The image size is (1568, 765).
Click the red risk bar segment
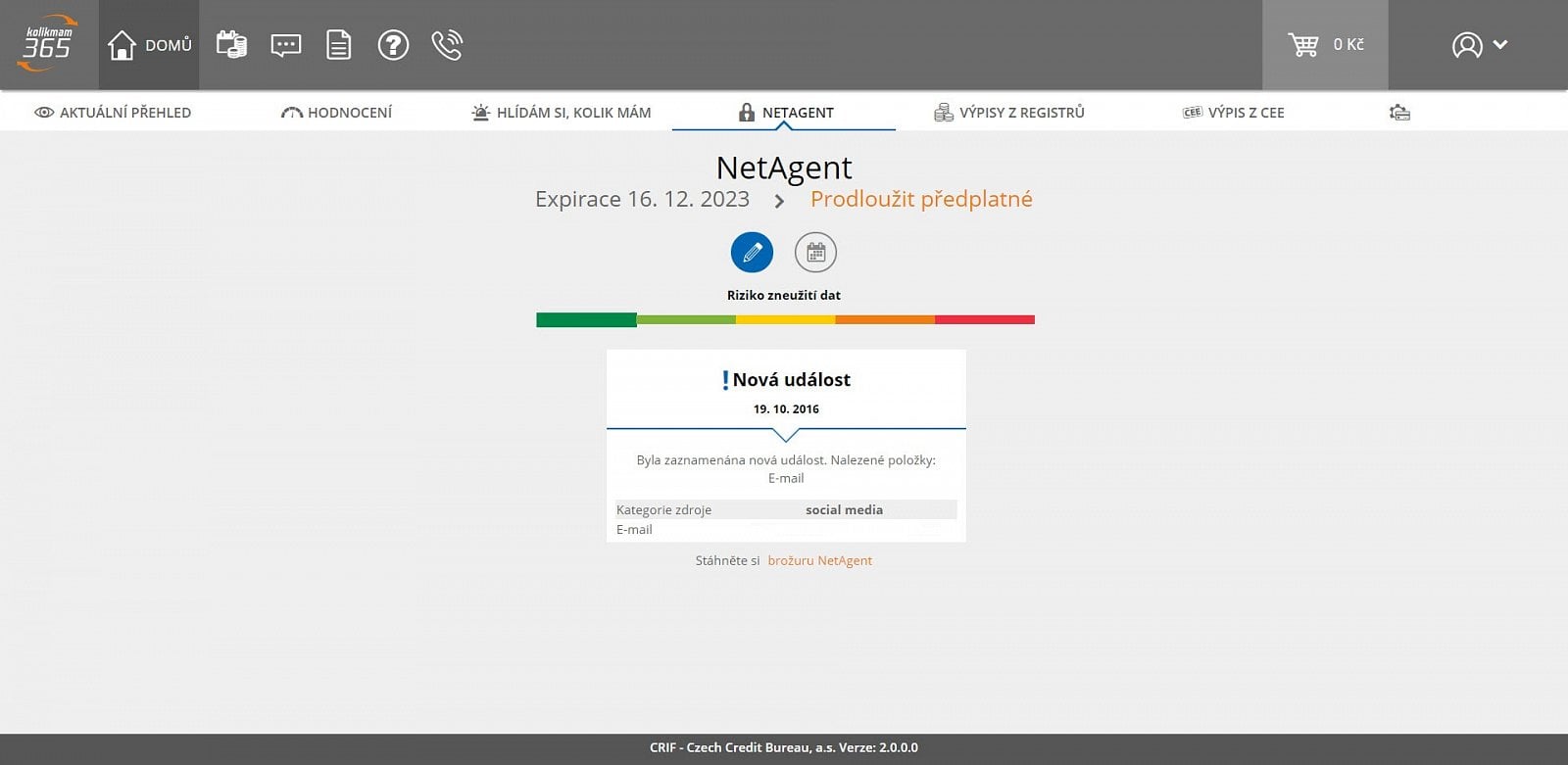pos(985,319)
